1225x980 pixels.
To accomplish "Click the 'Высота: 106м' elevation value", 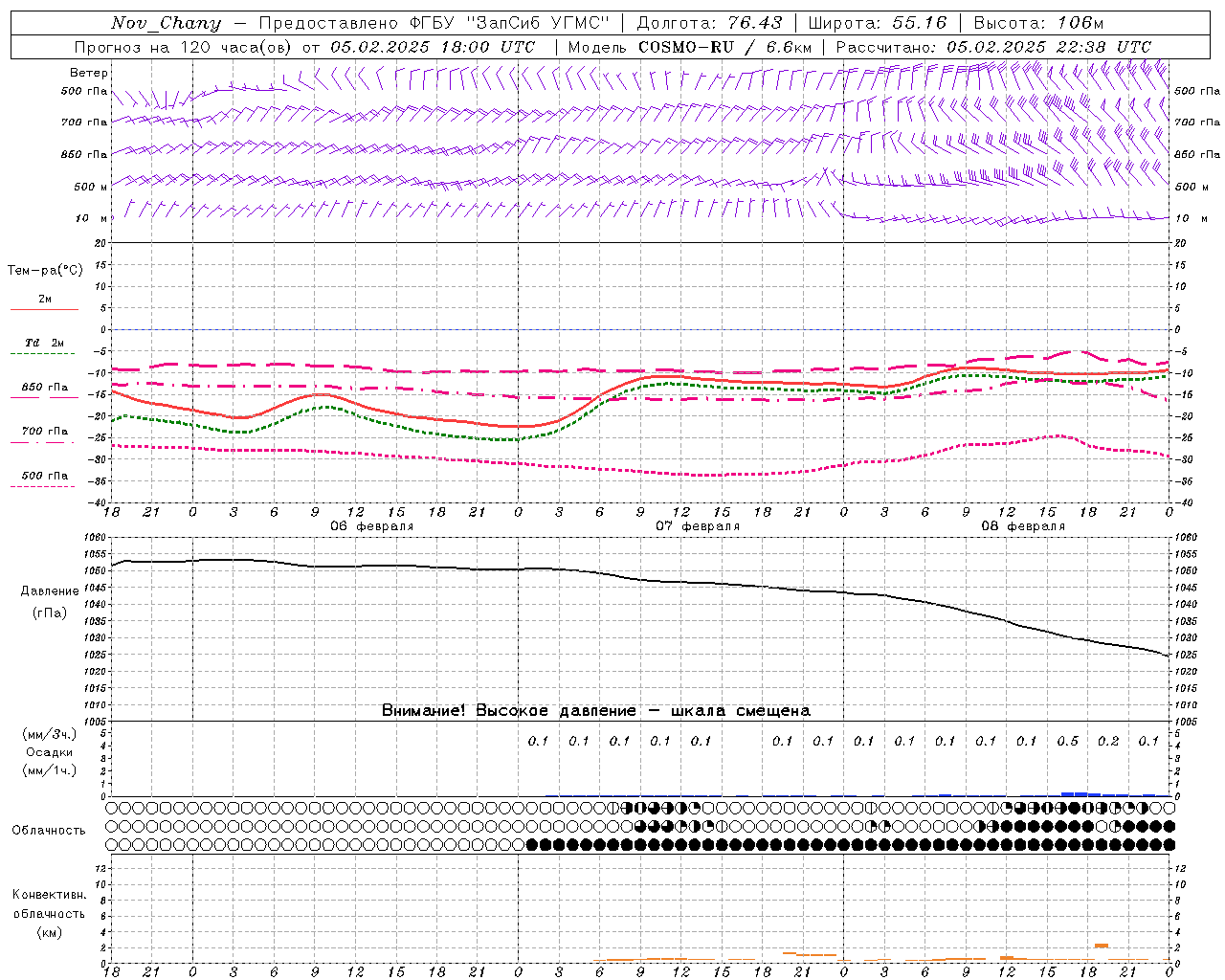I will tap(1037, 23).
